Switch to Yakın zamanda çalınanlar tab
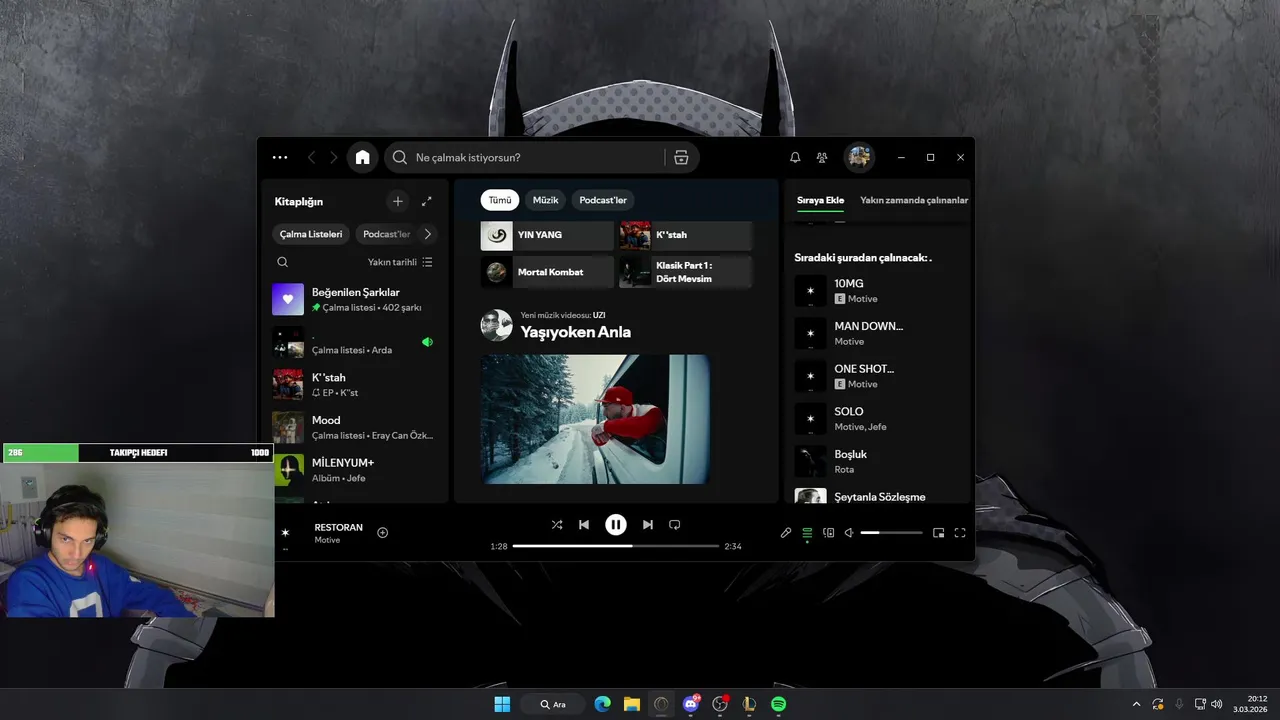 click(x=914, y=200)
